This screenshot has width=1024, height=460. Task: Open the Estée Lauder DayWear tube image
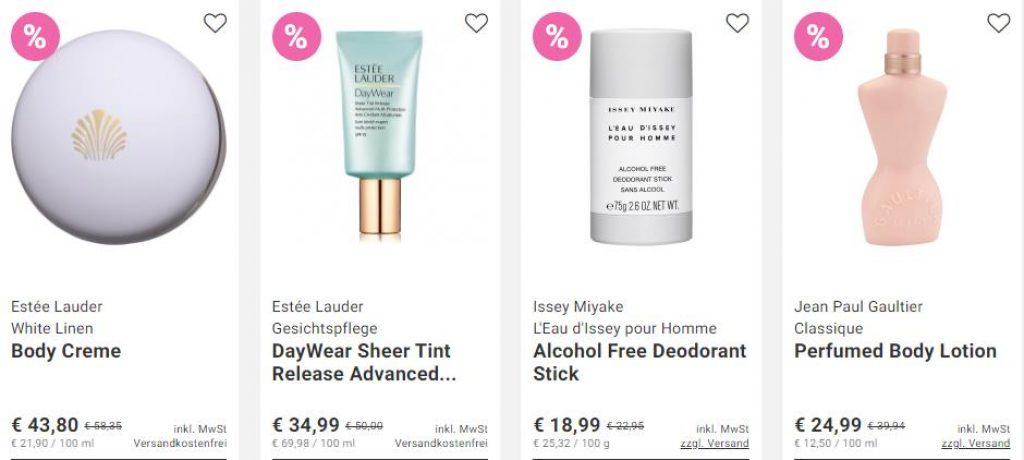pos(379,133)
